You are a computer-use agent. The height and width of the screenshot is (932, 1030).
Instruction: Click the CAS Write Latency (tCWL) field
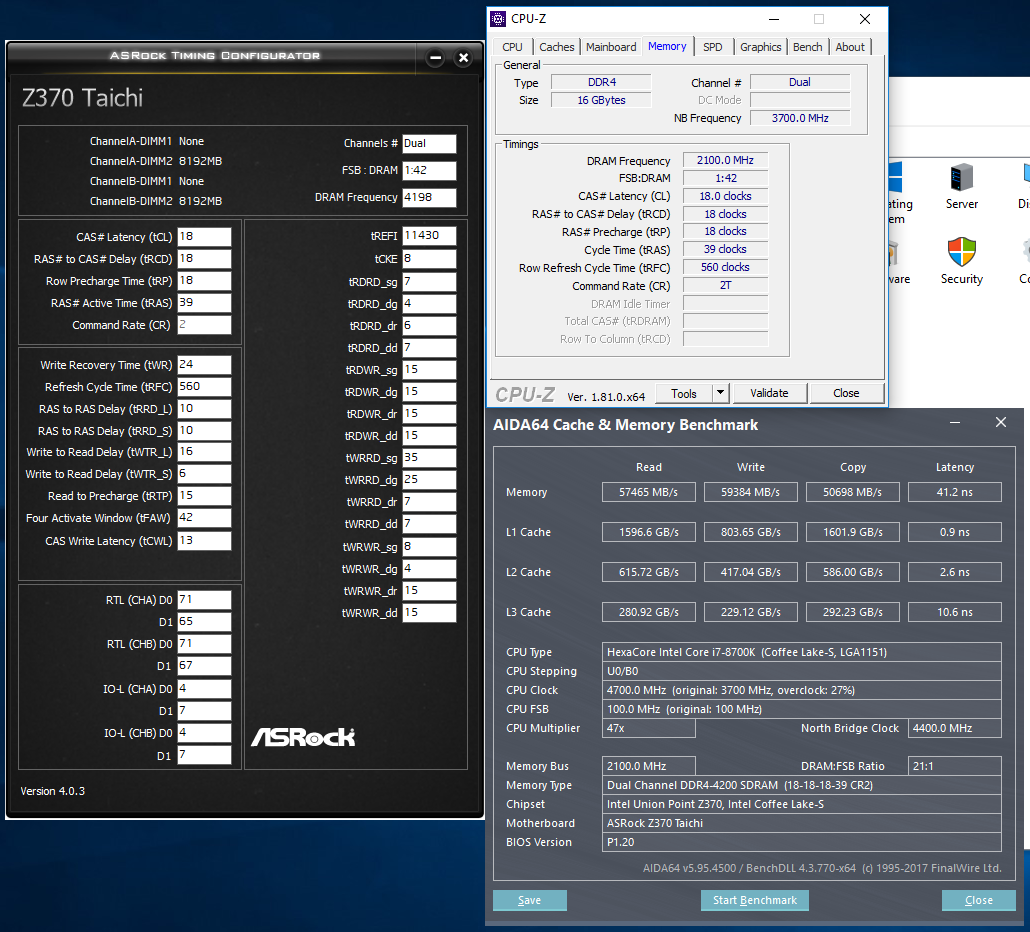pos(204,541)
